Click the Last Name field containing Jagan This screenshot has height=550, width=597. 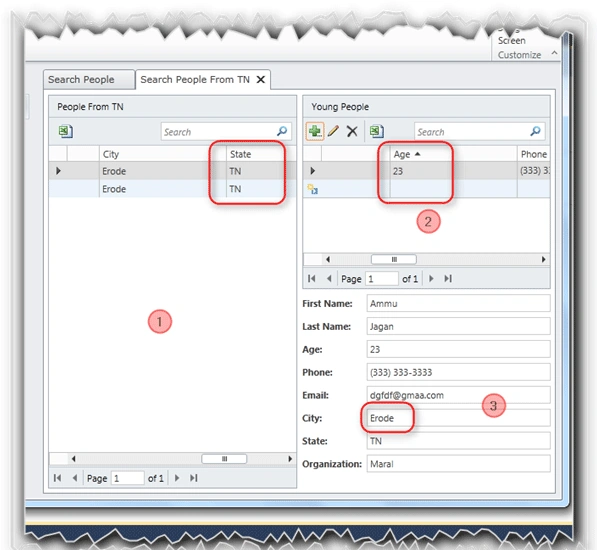point(458,326)
